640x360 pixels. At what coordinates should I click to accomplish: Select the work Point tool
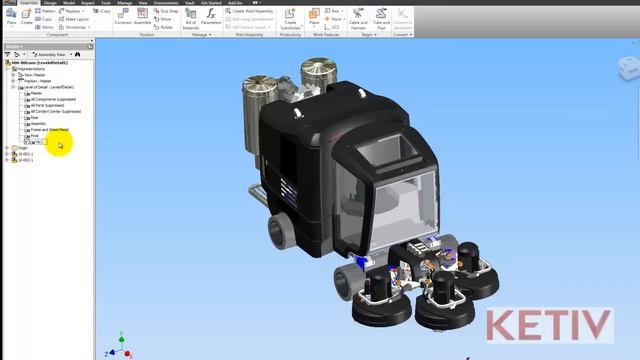[333, 19]
